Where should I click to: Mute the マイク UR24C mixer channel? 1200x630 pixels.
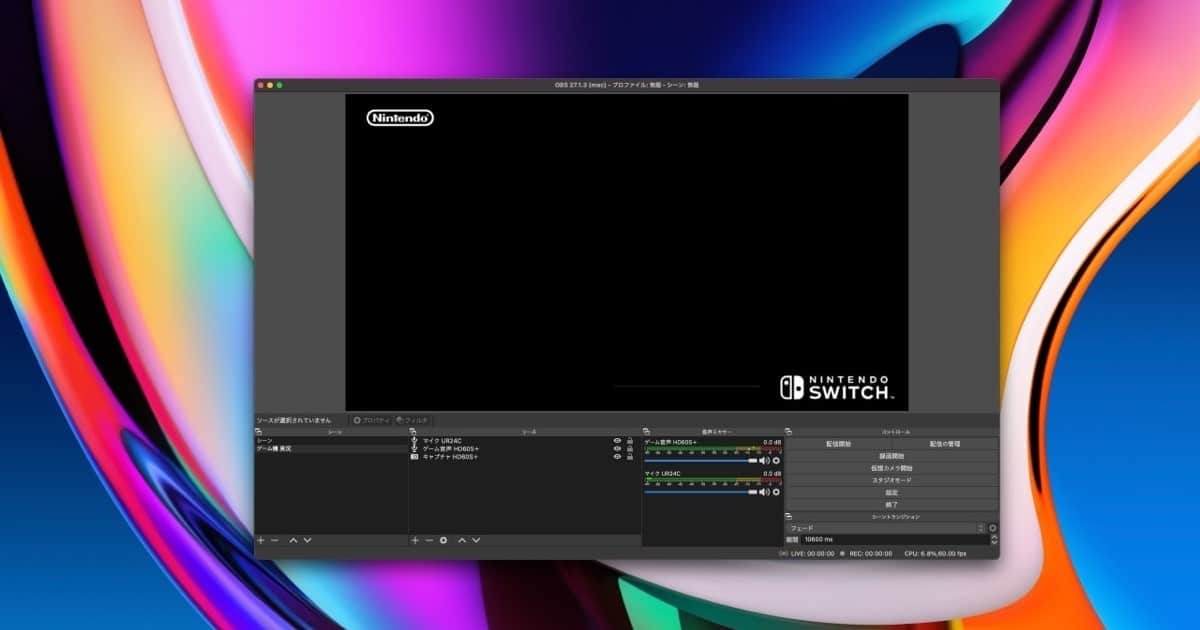pyautogui.click(x=764, y=492)
